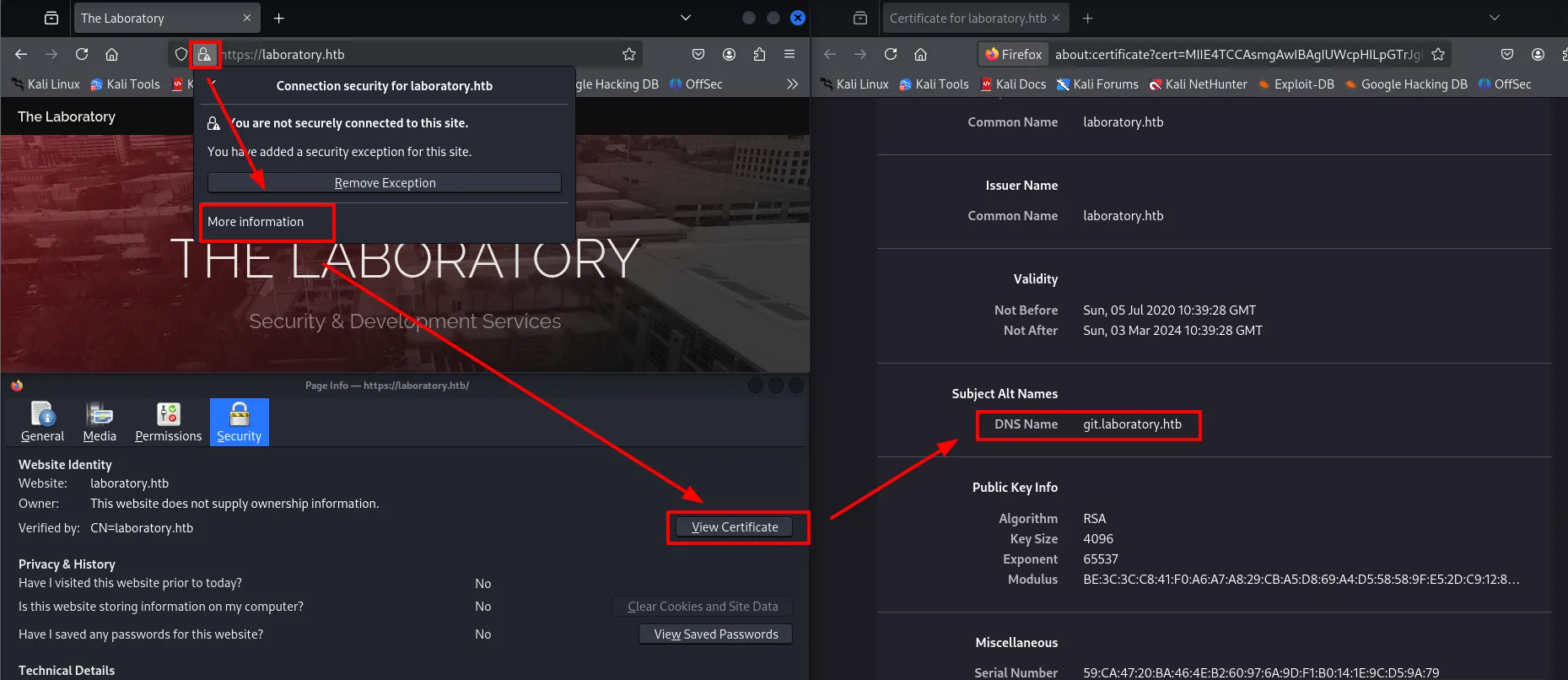The width and height of the screenshot is (1568, 680).
Task: Bookmark laboratory.htb with the star icon
Action: (629, 55)
